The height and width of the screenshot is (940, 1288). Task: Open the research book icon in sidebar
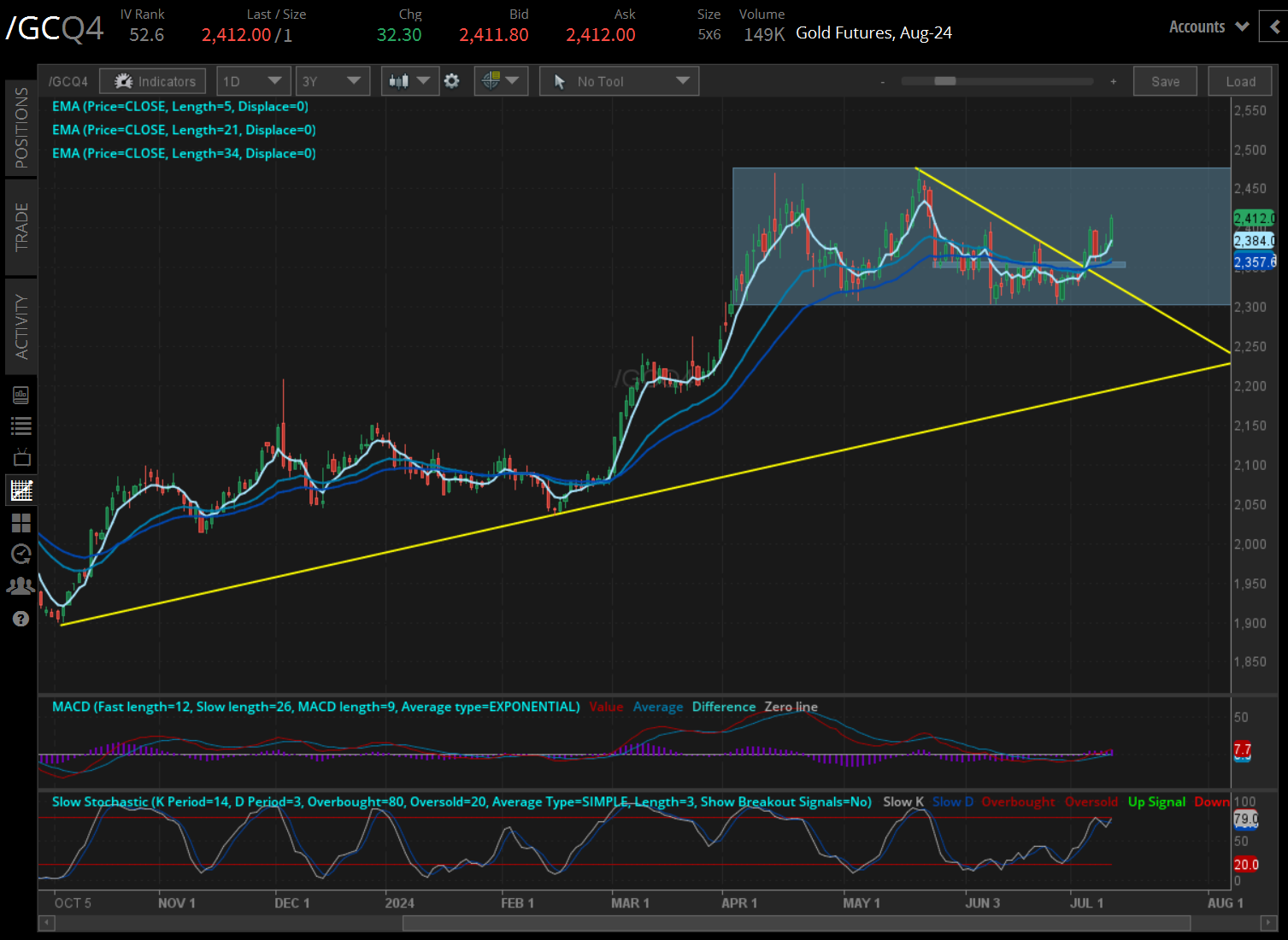[x=21, y=395]
